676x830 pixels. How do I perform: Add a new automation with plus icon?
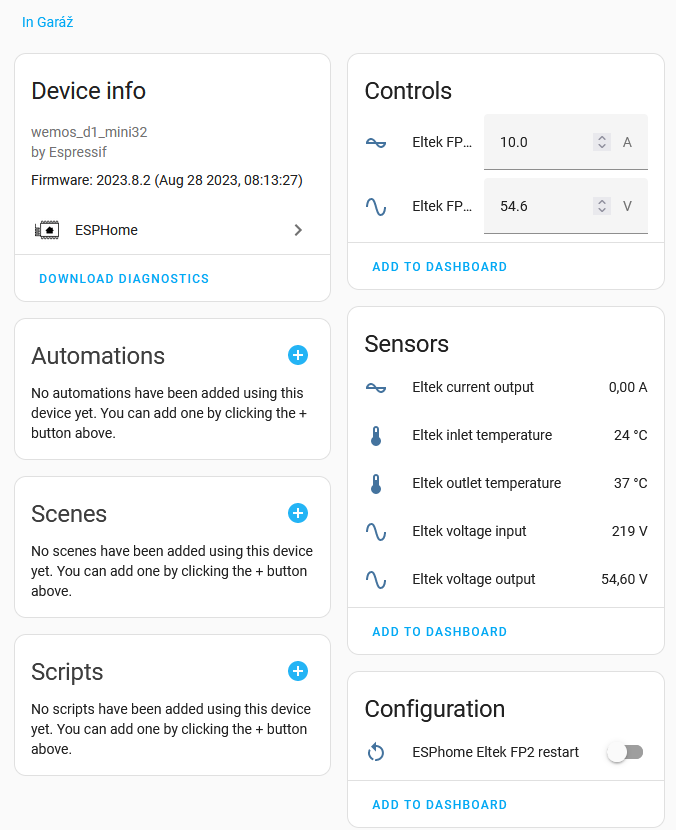(298, 355)
